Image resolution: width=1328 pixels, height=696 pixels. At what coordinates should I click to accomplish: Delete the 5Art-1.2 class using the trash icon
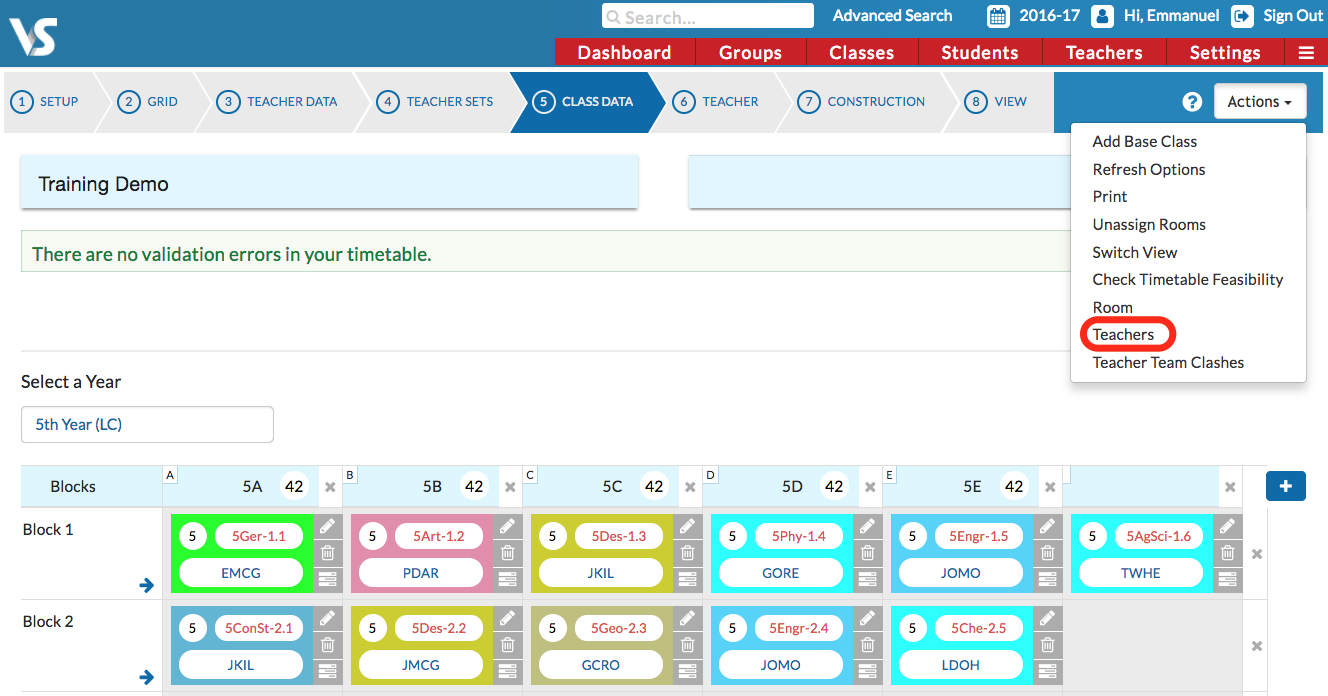pyautogui.click(x=507, y=552)
